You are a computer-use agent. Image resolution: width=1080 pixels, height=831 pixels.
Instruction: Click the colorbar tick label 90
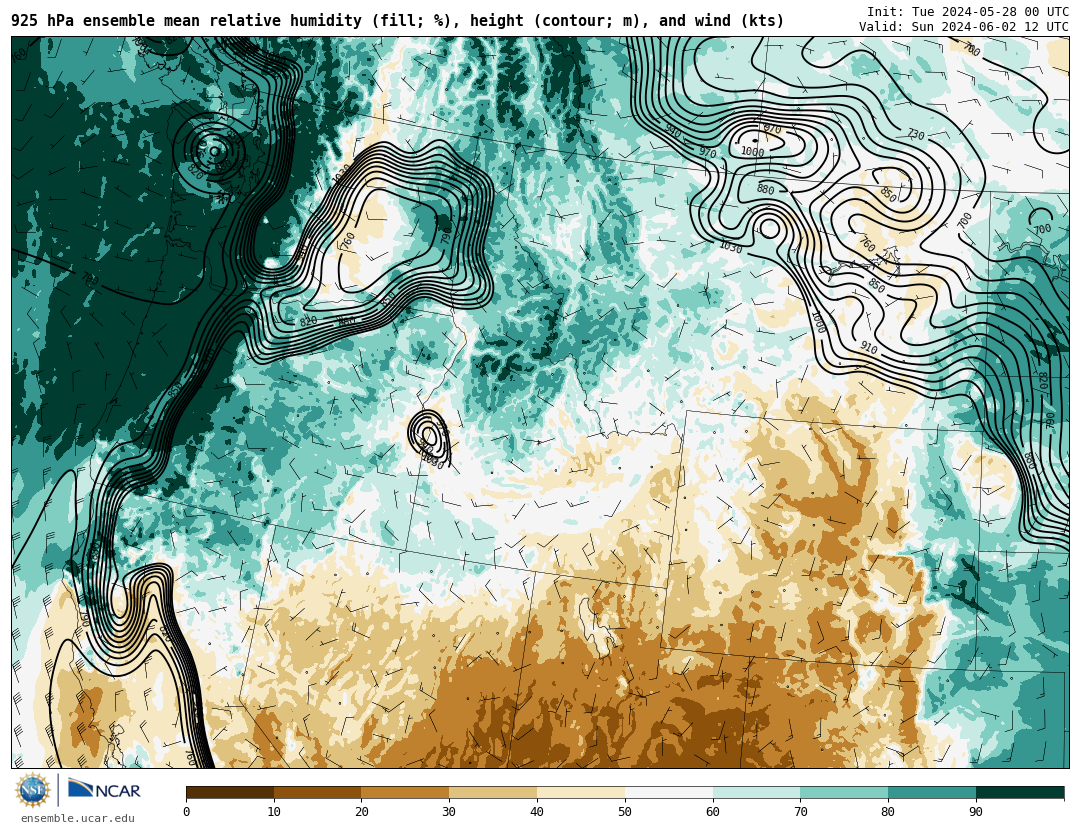[976, 812]
